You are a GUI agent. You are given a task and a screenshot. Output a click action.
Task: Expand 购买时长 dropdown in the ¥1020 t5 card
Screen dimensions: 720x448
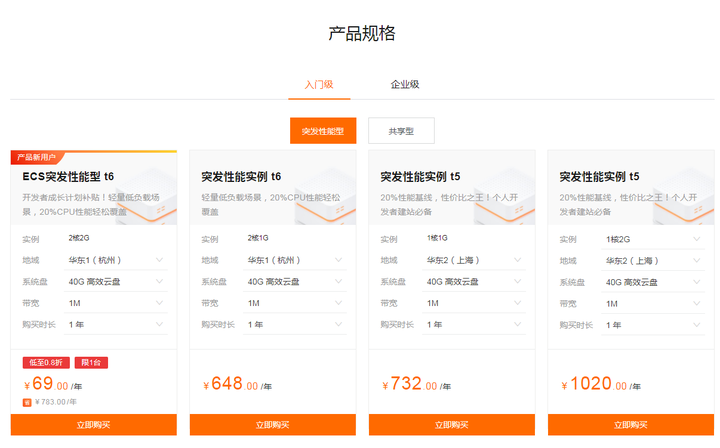[653, 325]
